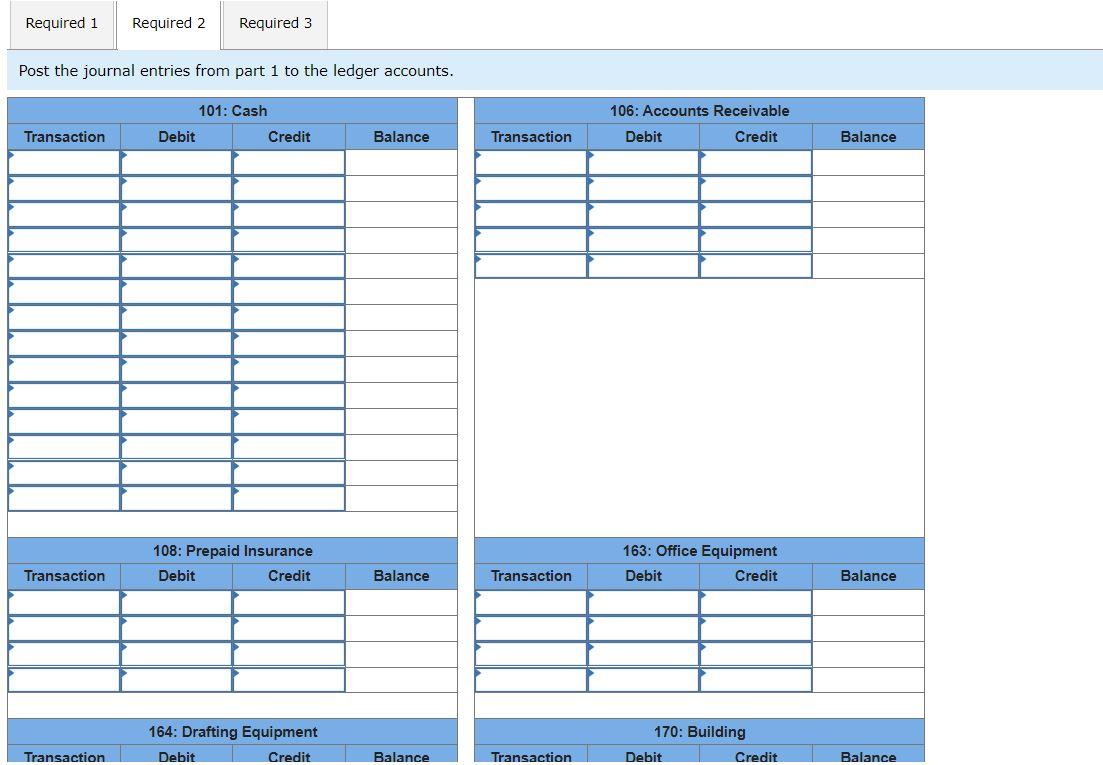Screen dimensions: 1103x765
Task: Click first Balance cell in Accounts Receivable ledger
Action: 869,162
